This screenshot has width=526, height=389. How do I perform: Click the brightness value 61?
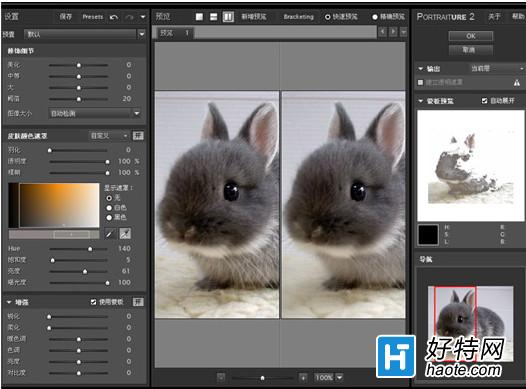(x=126, y=271)
